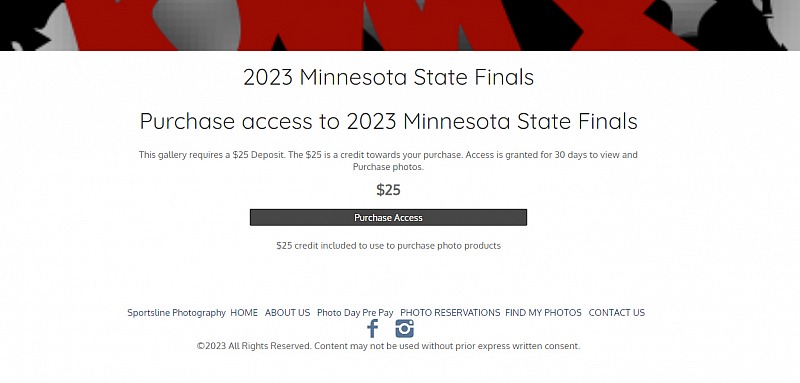The width and height of the screenshot is (800, 383).
Task: Navigate to FIND MY PHOTOS
Action: [543, 313]
